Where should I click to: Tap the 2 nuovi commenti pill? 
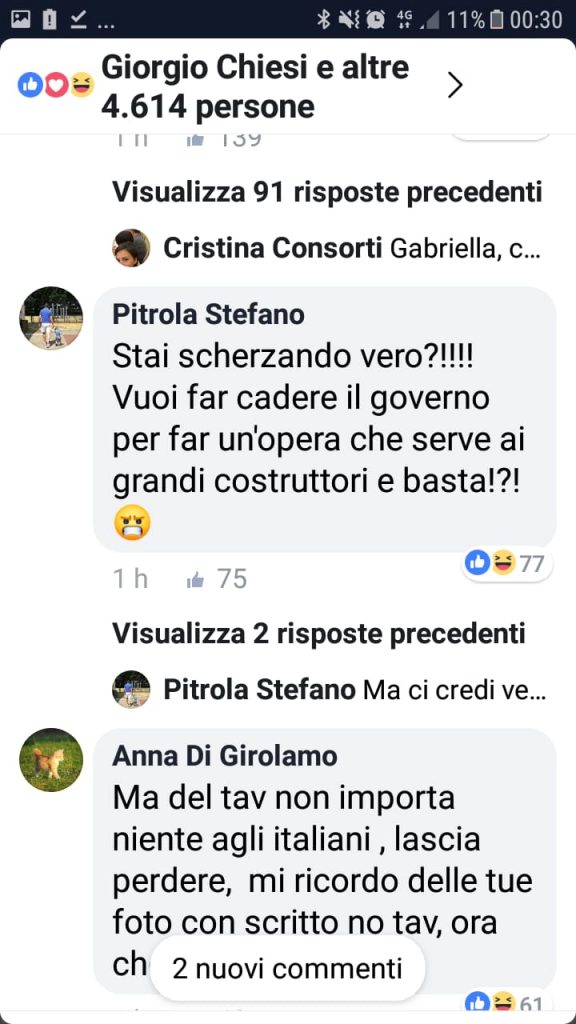click(287, 968)
